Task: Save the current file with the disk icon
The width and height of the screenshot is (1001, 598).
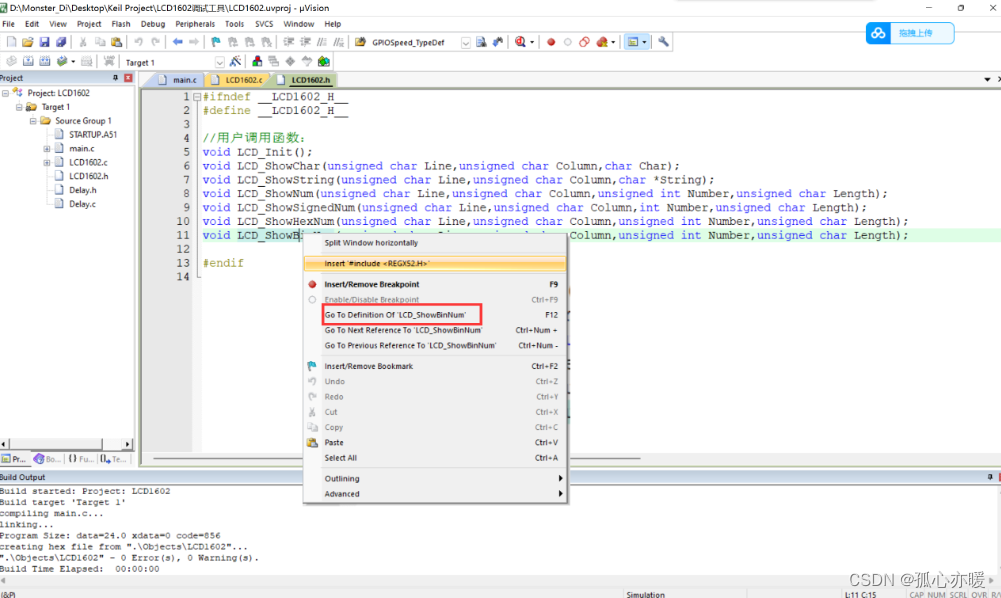Action: point(44,42)
